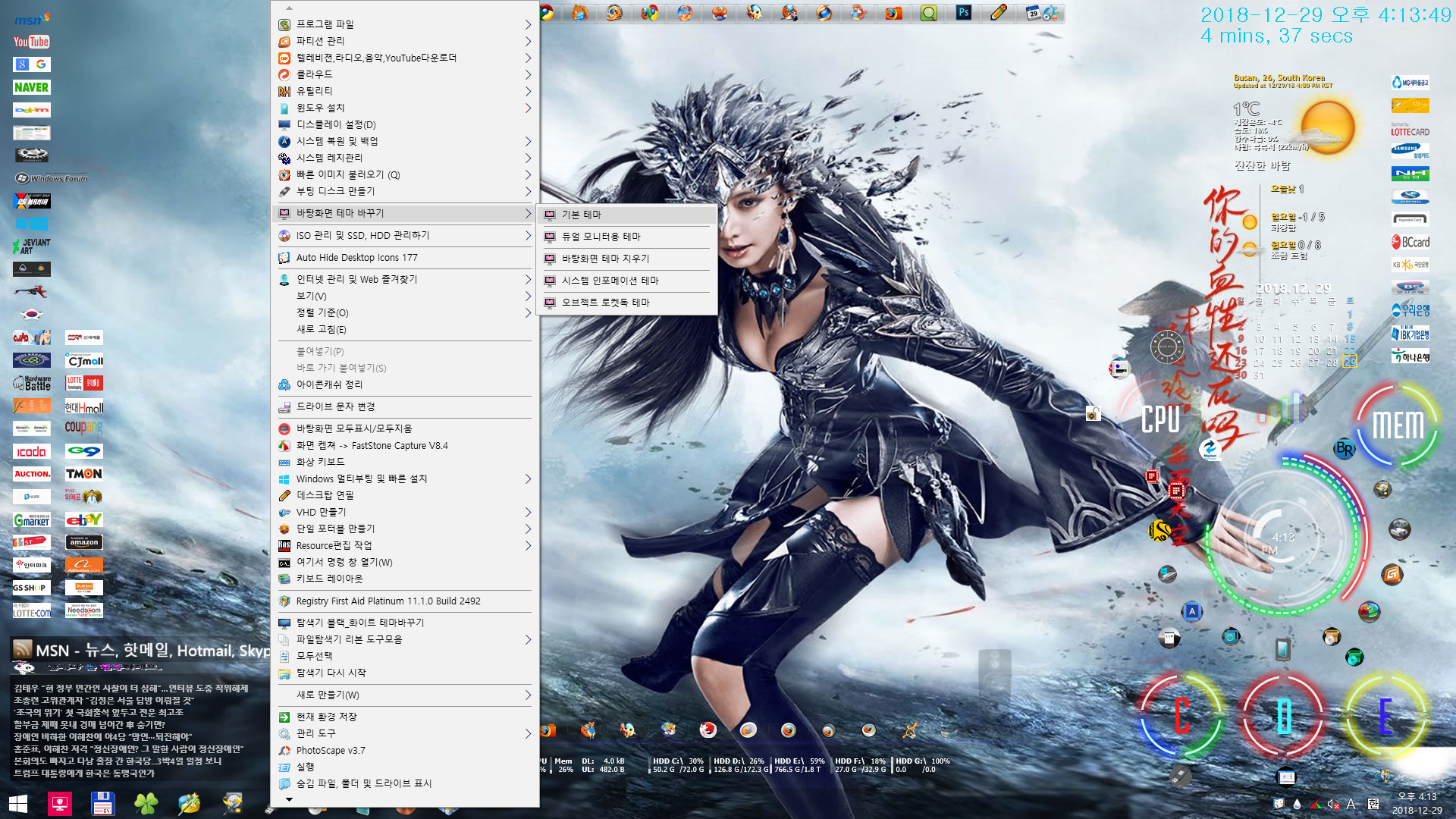Expand the 관리 도구 submenu
The width and height of the screenshot is (1456, 819).
[405, 733]
